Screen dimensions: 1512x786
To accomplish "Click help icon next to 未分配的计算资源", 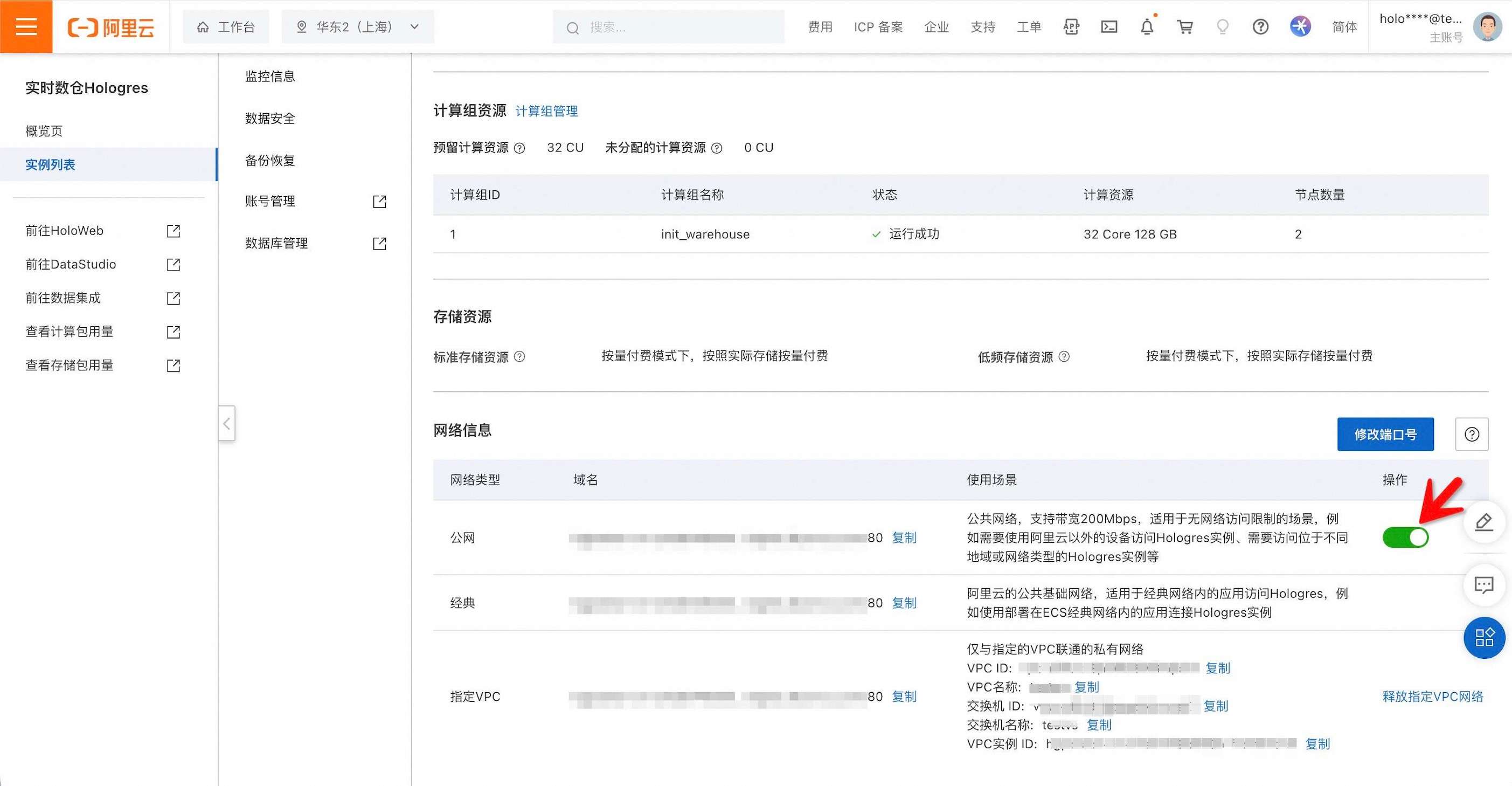I will (717, 148).
